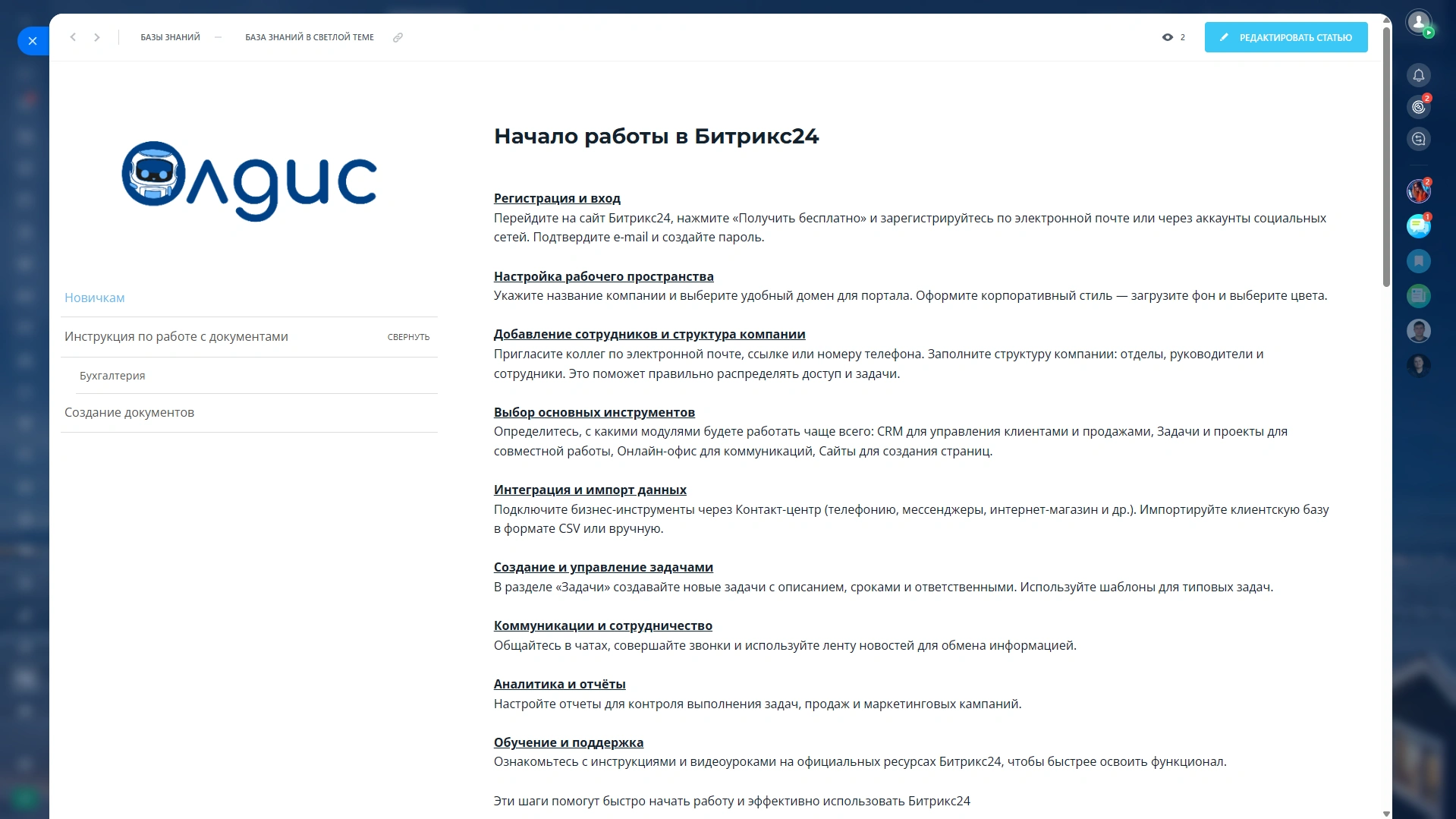Screen dimensions: 1456x819
Task: Go to Базы знаний breadcrumb
Action: pos(170,37)
